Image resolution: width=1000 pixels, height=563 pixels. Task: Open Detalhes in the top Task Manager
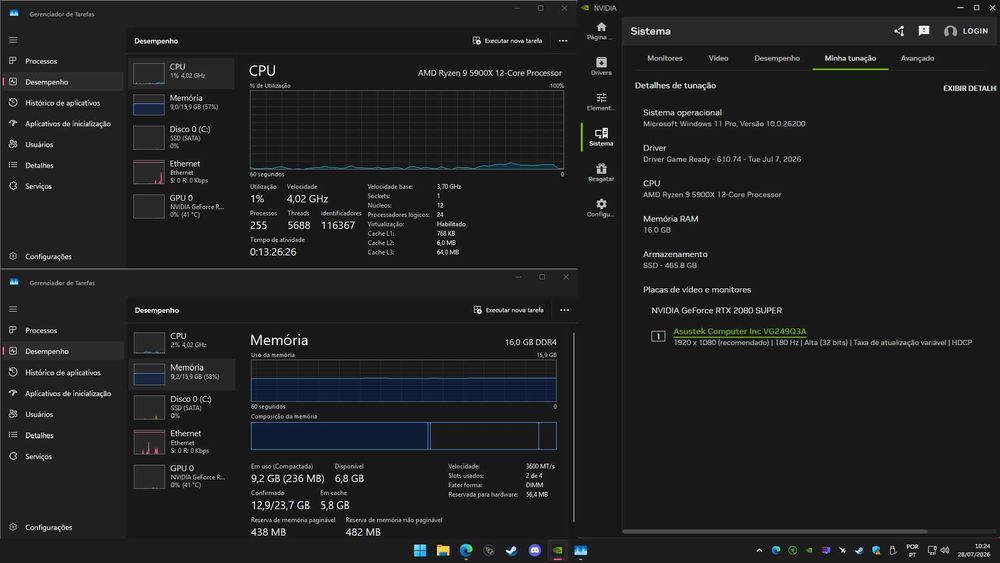(39, 165)
